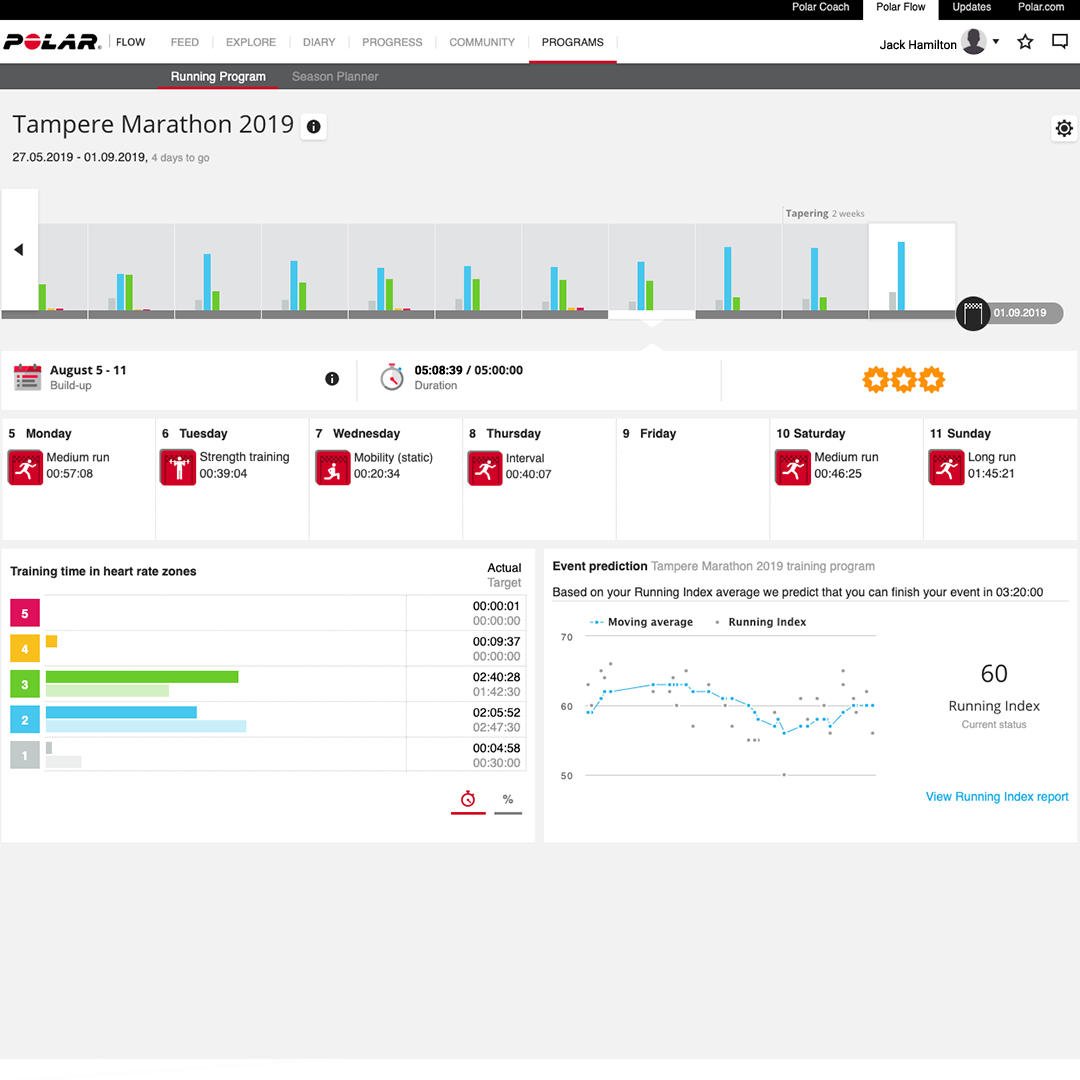Click Sunday Long run 01:45:21
Screen dimensions: 1080x1080
tap(992, 466)
